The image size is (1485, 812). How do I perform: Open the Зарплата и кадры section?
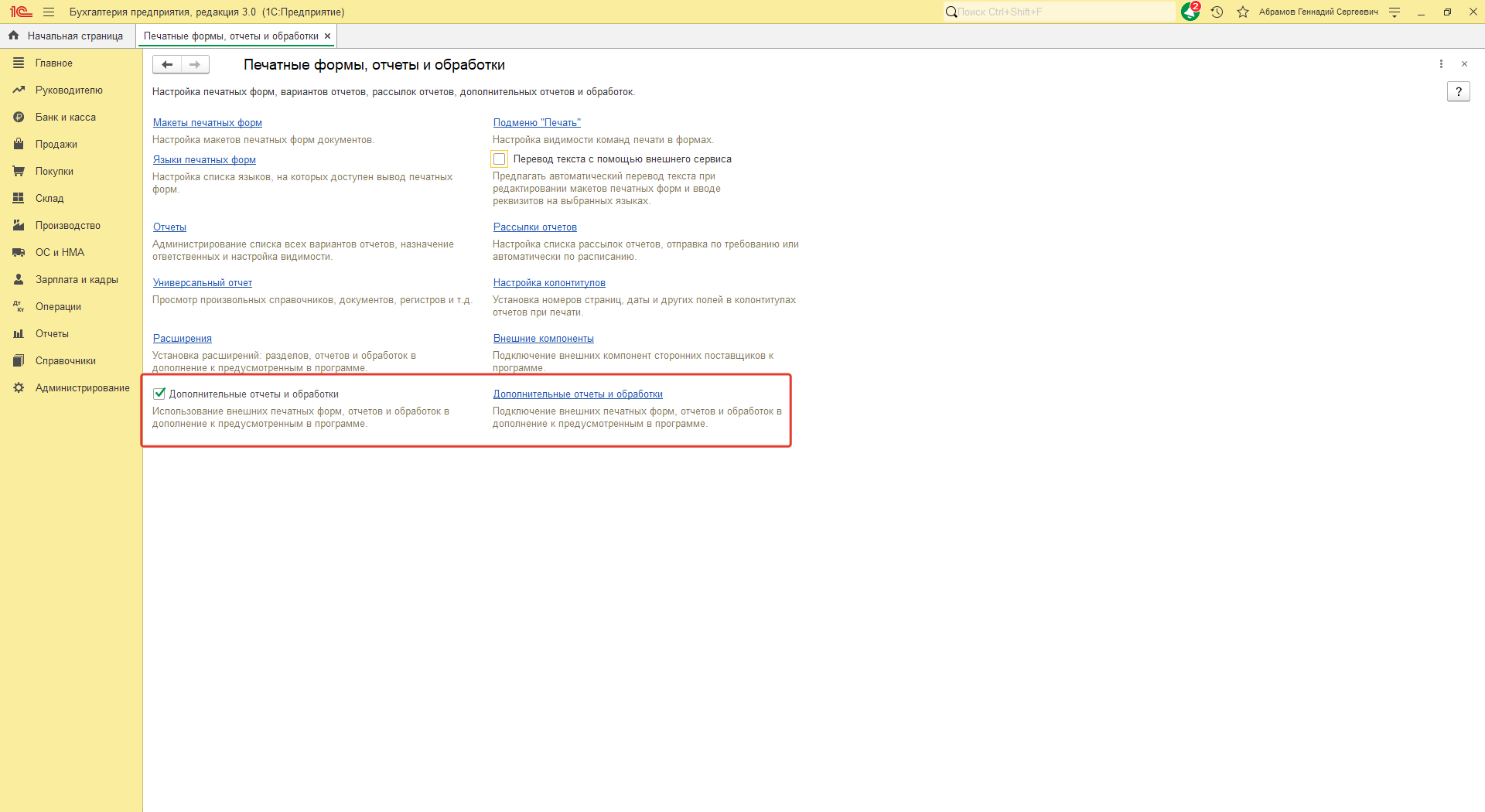tap(77, 279)
